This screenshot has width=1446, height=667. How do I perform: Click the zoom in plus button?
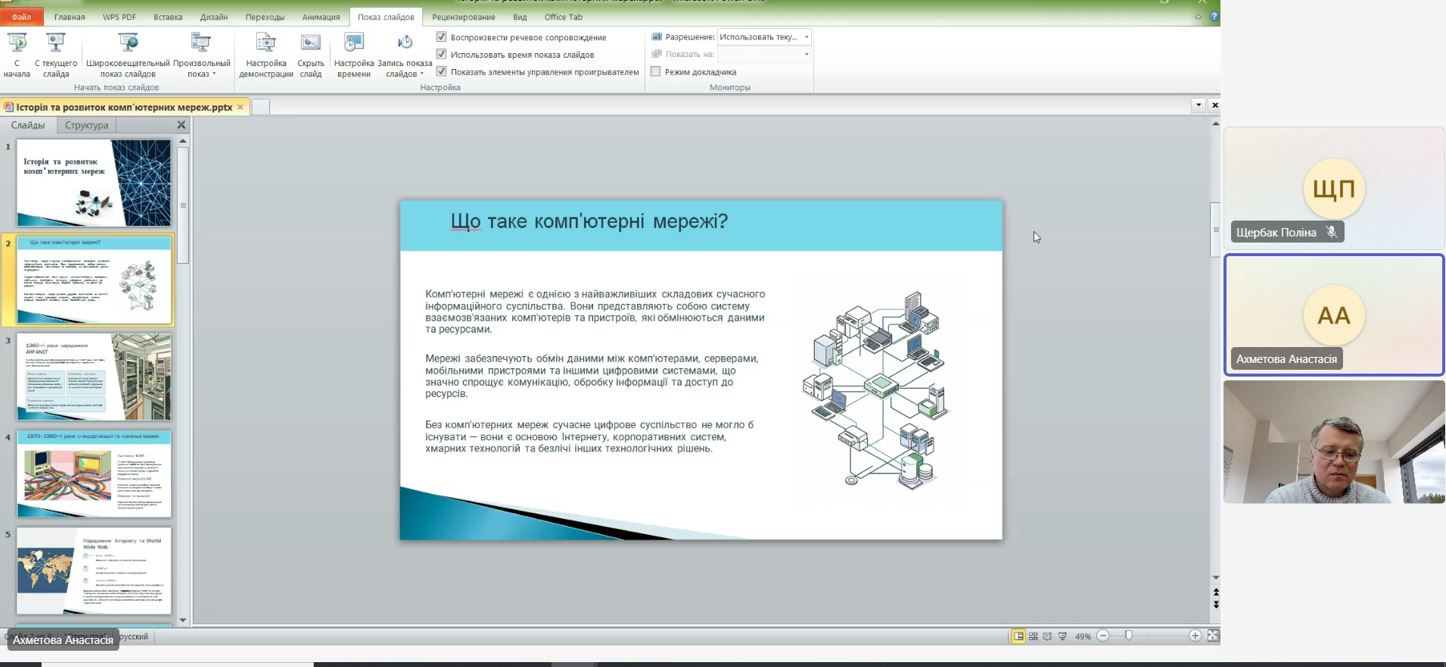click(1194, 636)
